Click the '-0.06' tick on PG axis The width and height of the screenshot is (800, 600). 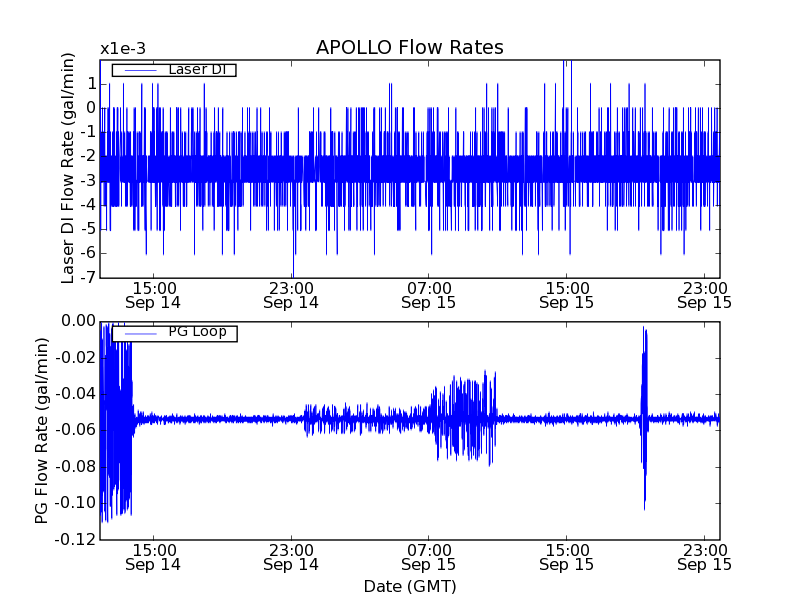click(x=76, y=430)
